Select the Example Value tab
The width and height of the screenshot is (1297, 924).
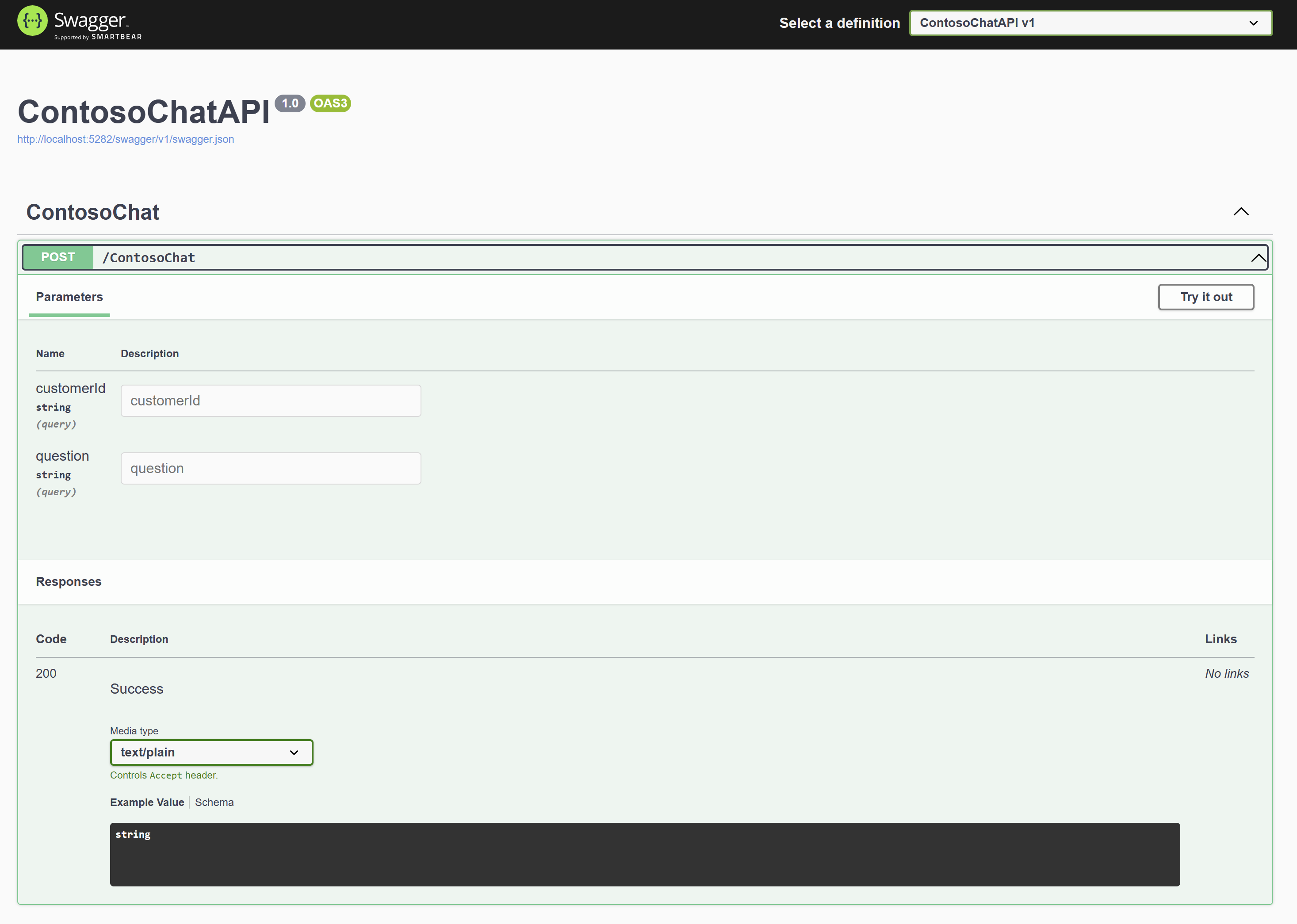point(147,802)
